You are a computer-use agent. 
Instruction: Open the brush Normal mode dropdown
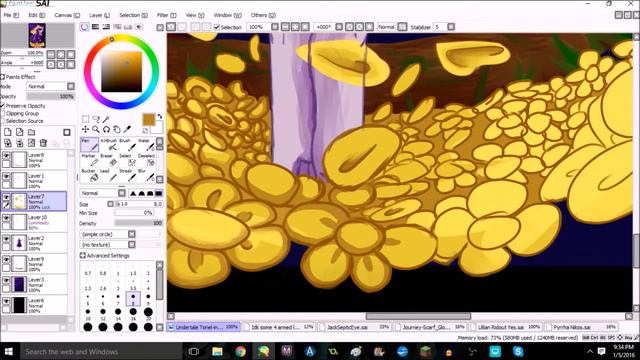tap(122, 193)
